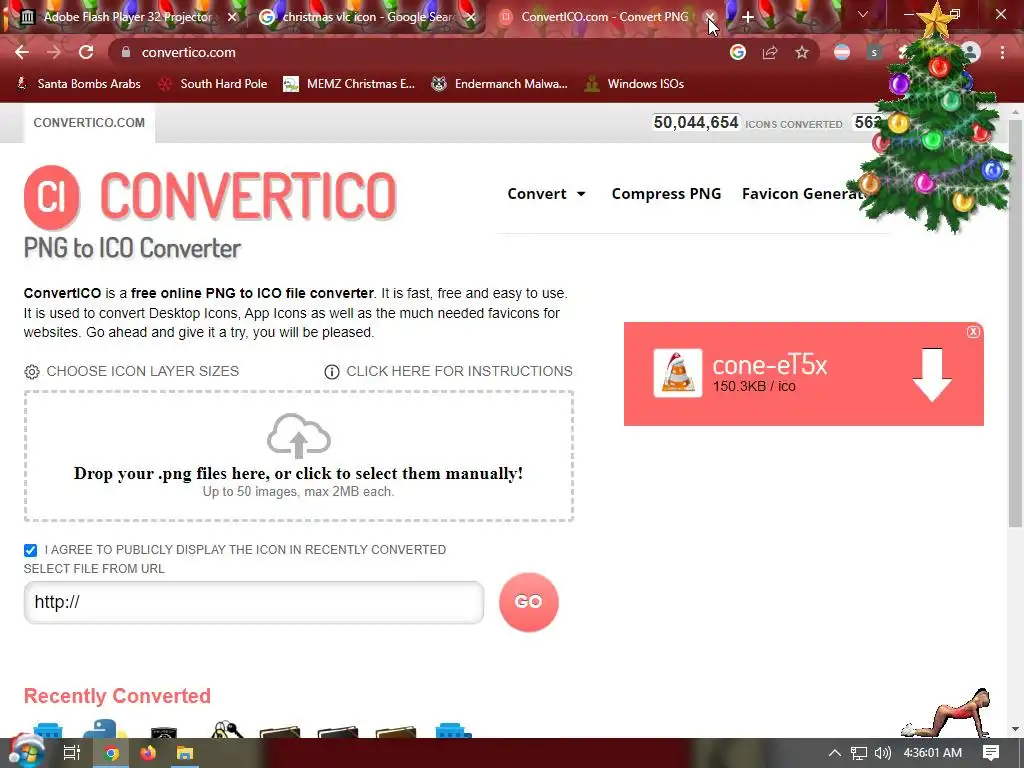Open the Favicon Generator menu item
The image size is (1024, 768).
click(805, 194)
